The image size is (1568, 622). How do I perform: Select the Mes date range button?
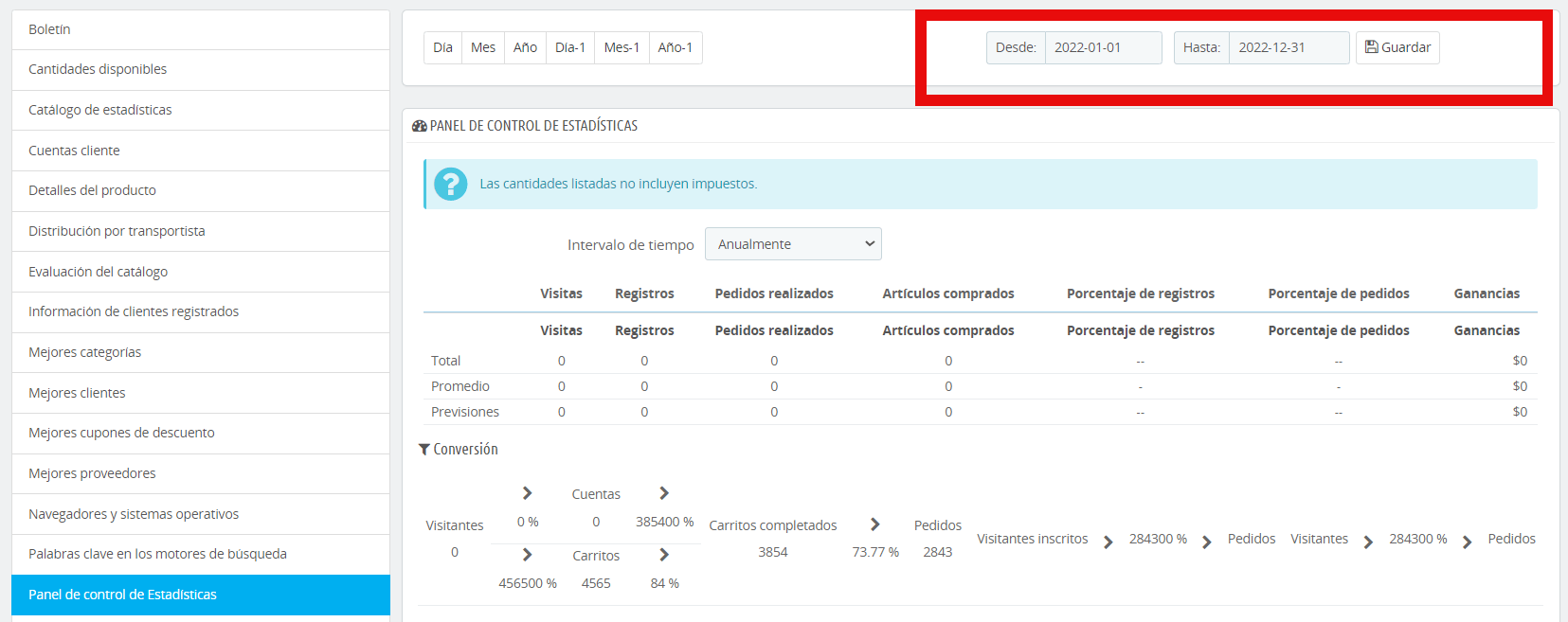click(x=483, y=47)
